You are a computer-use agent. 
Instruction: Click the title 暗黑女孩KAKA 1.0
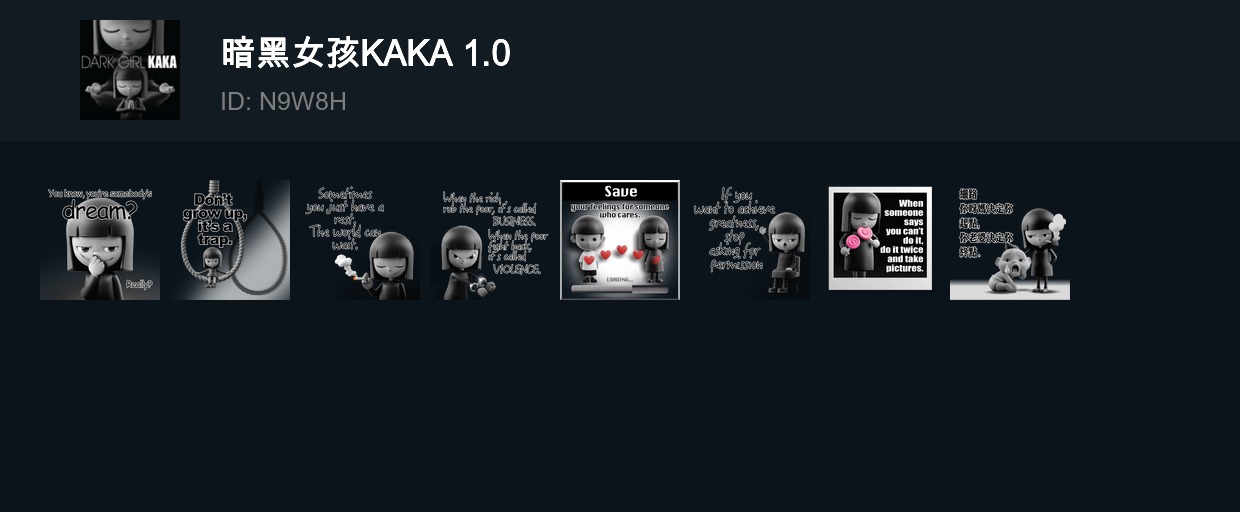365,53
